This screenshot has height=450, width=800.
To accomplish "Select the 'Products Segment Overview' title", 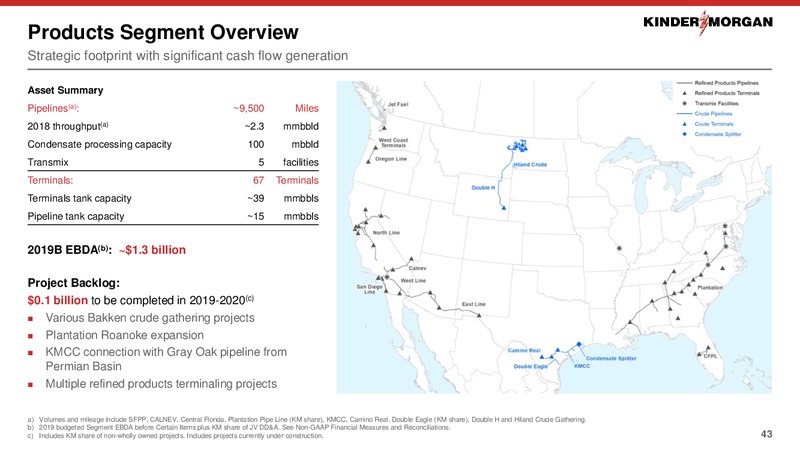I will [163, 32].
